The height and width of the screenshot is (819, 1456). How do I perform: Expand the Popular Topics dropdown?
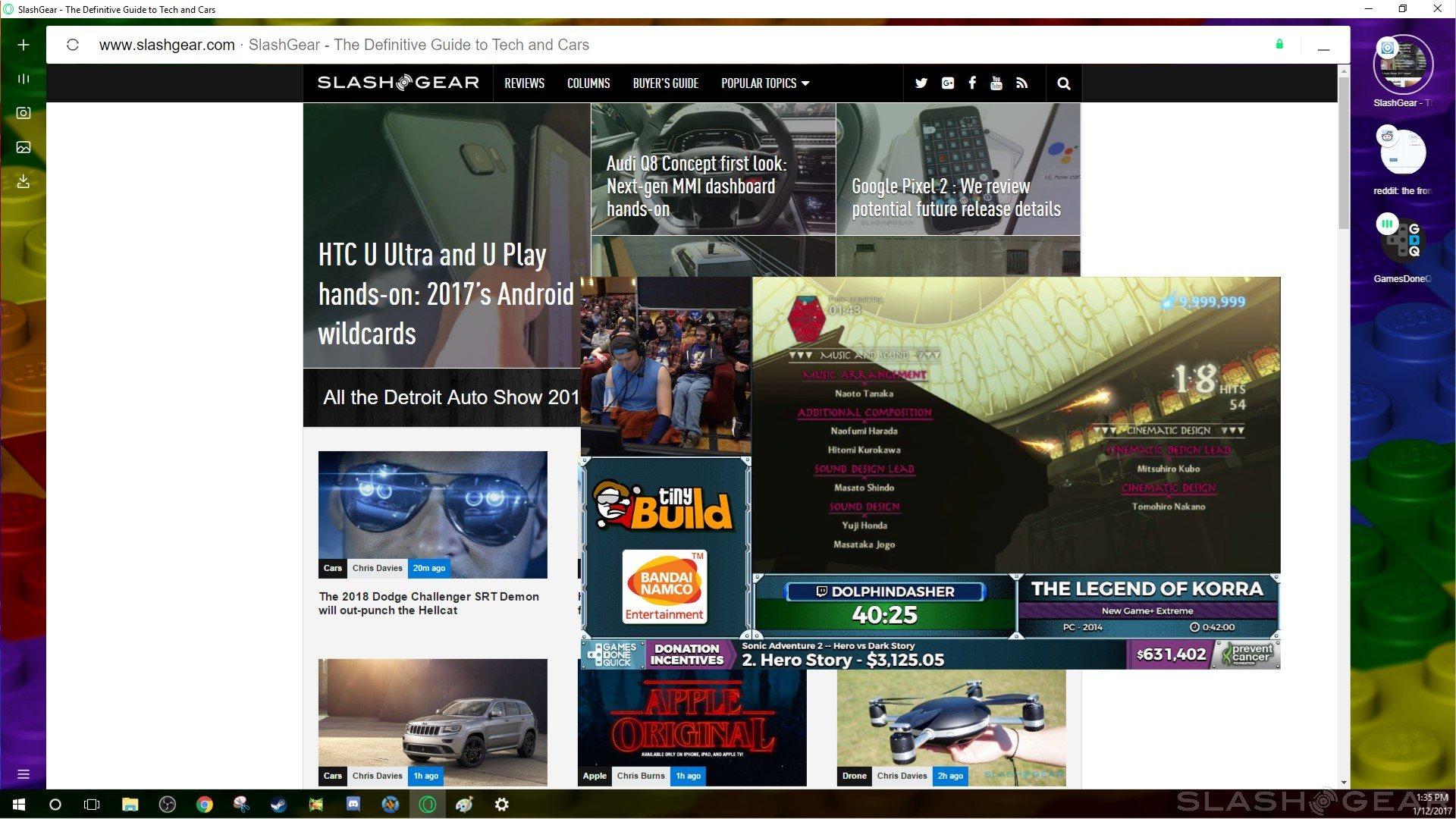coord(764,83)
